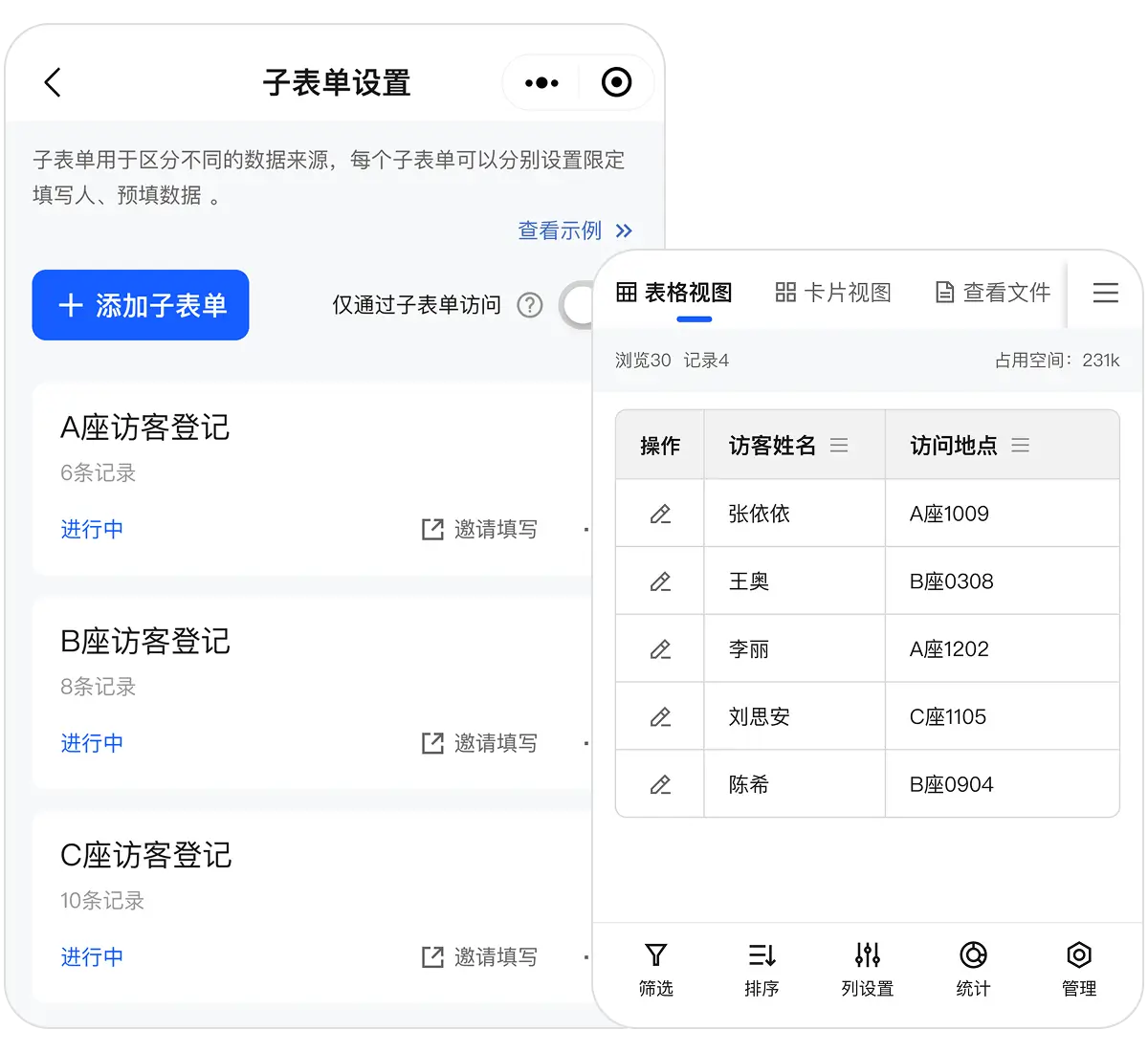Click the 添加子表单 button

tap(141, 305)
